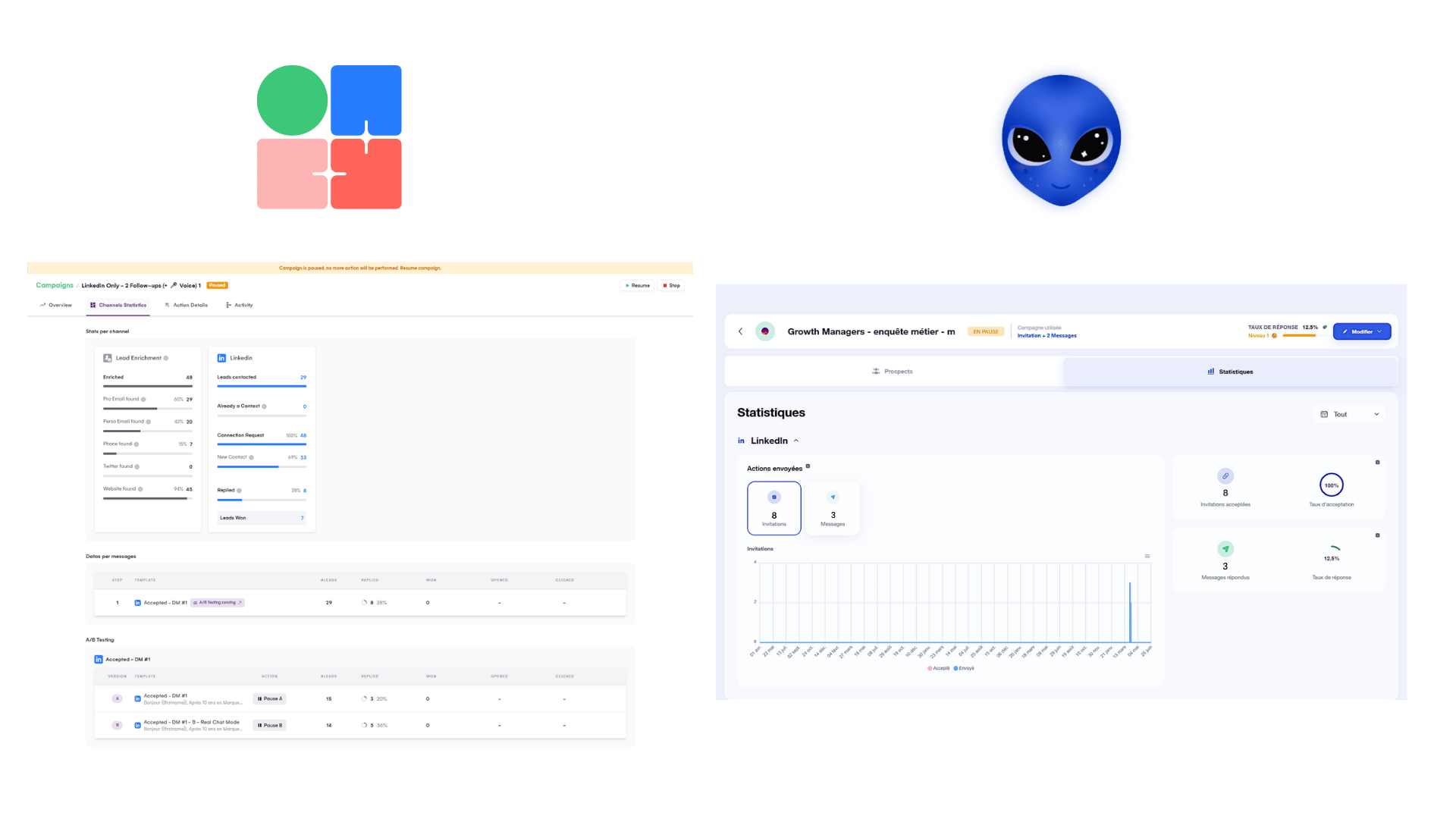The width and height of the screenshot is (1456, 819).
Task: Click the puzzle-piece logo above the left dashboard
Action: click(x=329, y=136)
